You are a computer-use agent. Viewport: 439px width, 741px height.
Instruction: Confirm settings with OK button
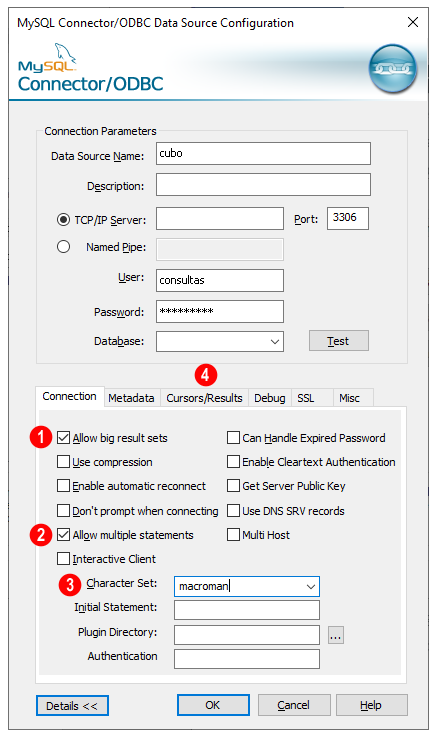coord(213,705)
